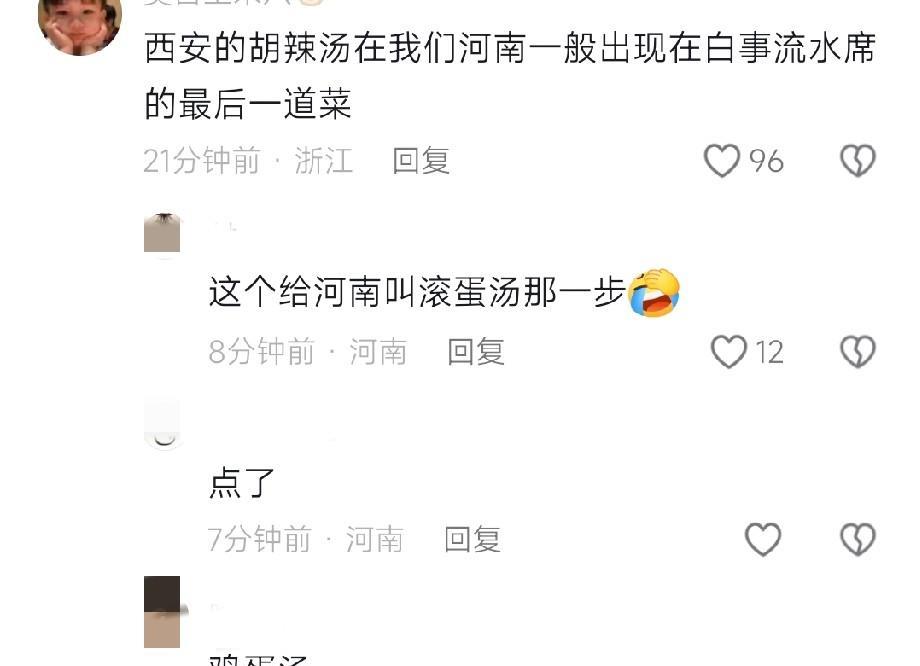920x666 pixels.
Task: Reply to the 7分钟前 Henan comment
Action: point(472,539)
